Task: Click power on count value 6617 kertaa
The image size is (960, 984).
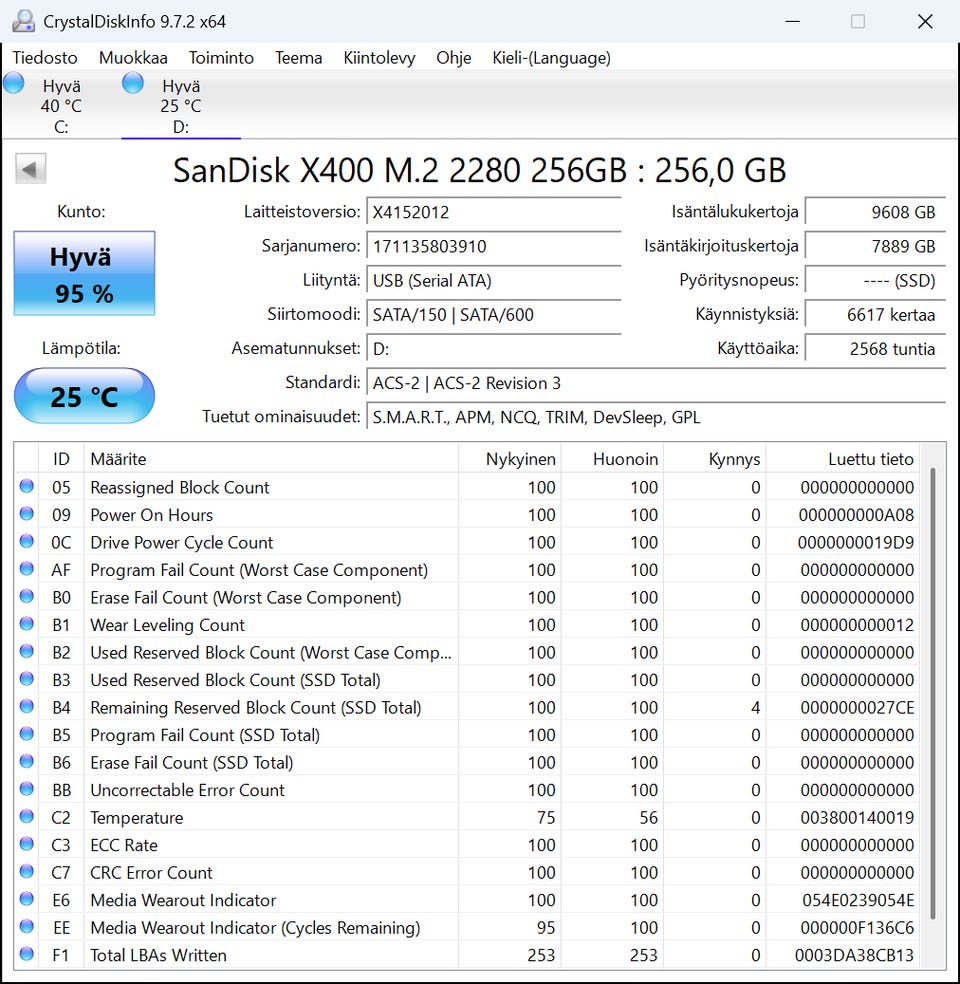Action: 875,314
